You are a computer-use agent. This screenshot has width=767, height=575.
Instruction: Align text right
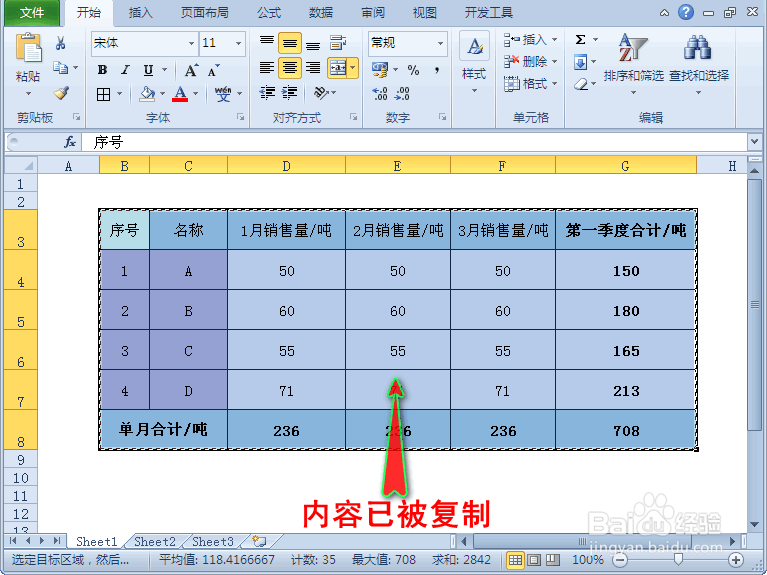coord(313,68)
